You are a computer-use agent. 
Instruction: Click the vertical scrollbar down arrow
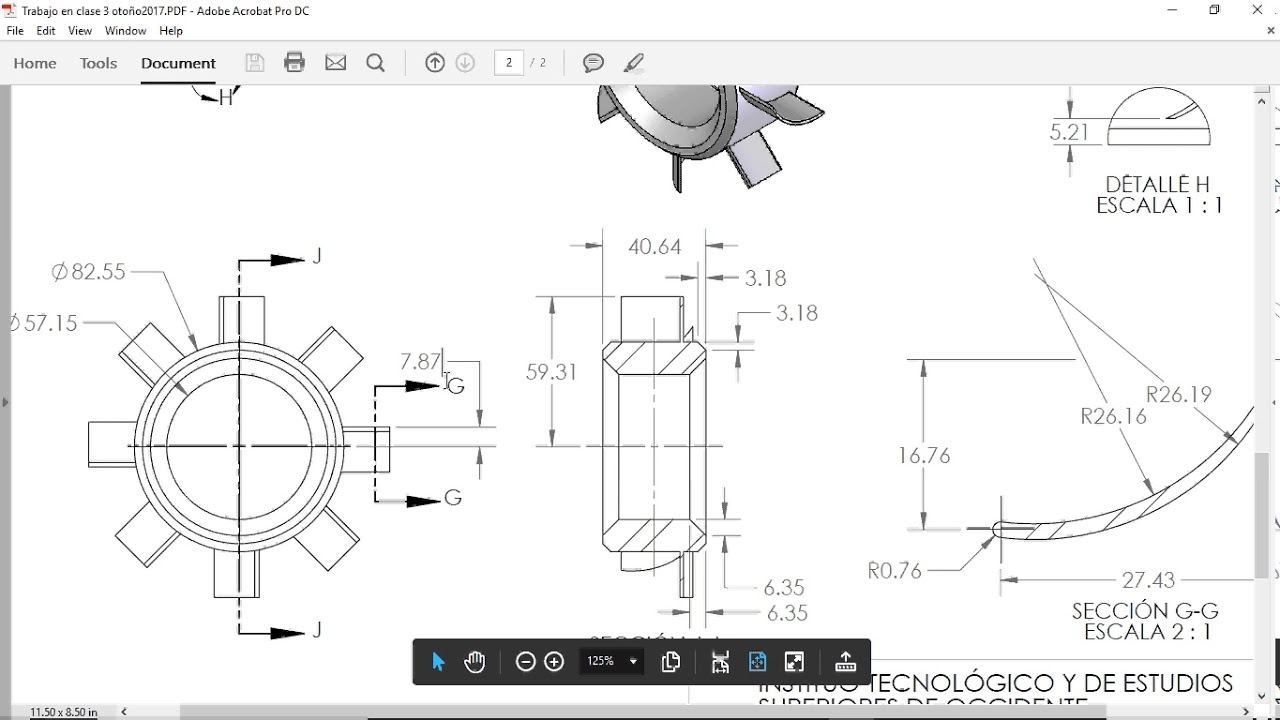tap(1262, 697)
